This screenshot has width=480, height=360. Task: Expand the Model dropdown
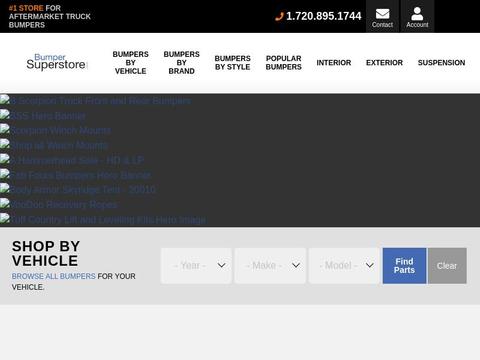tap(344, 266)
